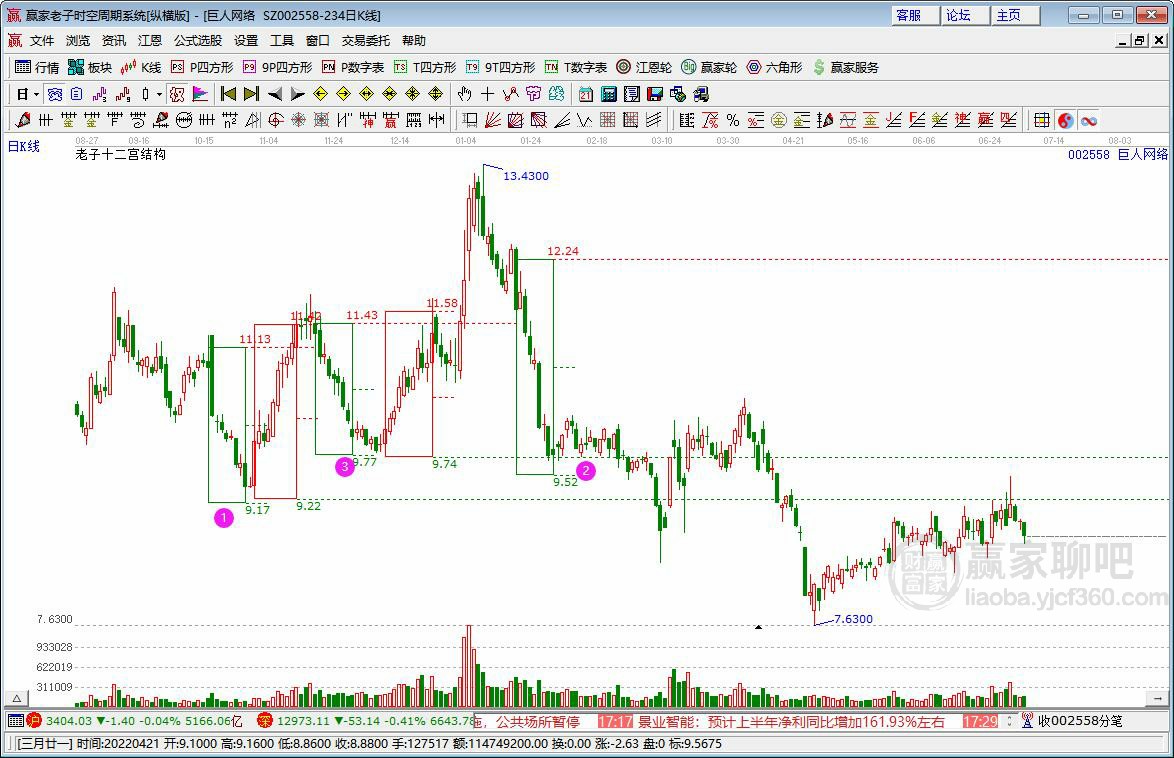The image size is (1174, 758).
Task: Step chart forward with right arrow
Action: click(297, 94)
